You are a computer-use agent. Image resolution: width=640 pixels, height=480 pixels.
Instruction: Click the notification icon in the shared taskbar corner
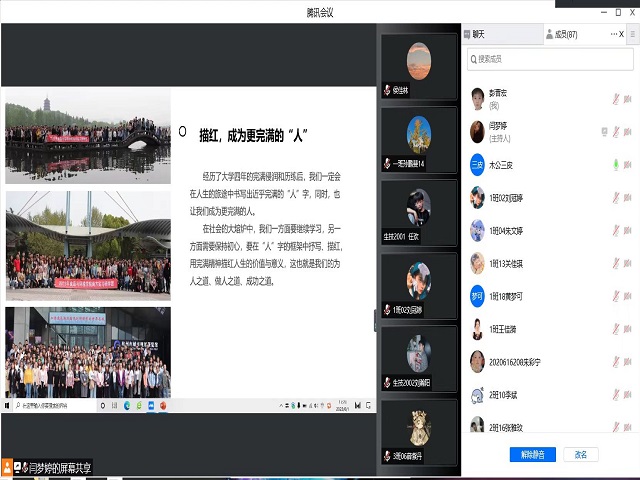click(x=368, y=405)
